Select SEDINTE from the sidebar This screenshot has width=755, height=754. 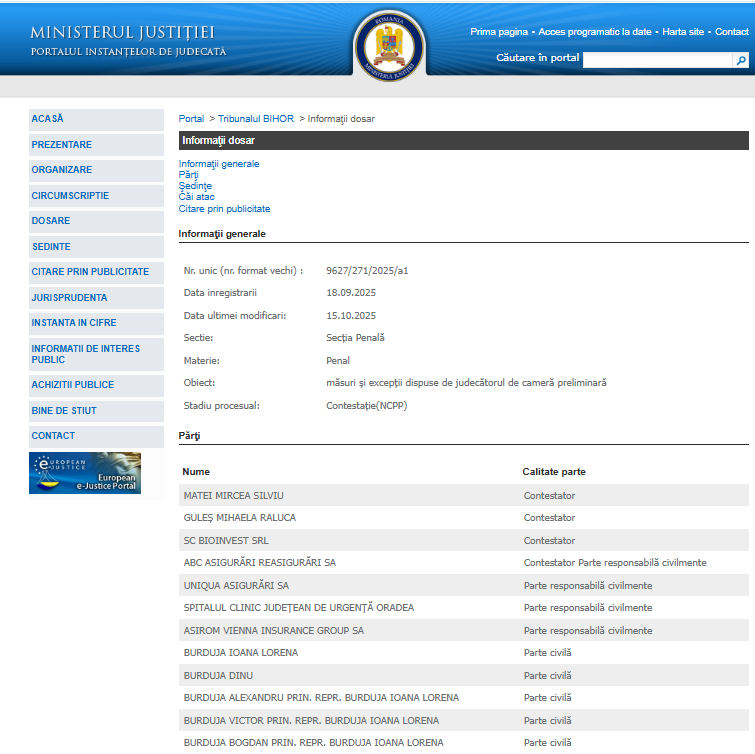pos(52,247)
